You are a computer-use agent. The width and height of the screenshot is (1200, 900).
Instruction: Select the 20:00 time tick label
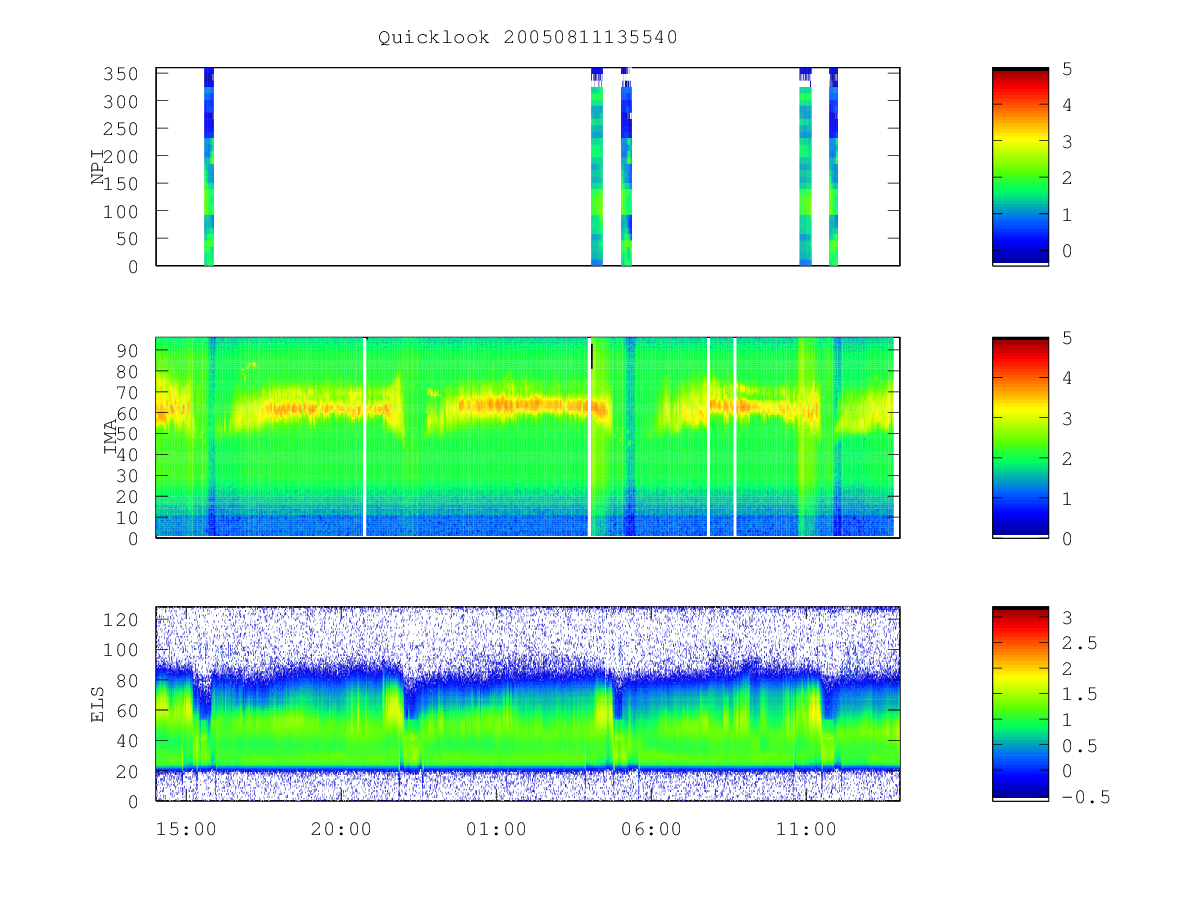[341, 829]
